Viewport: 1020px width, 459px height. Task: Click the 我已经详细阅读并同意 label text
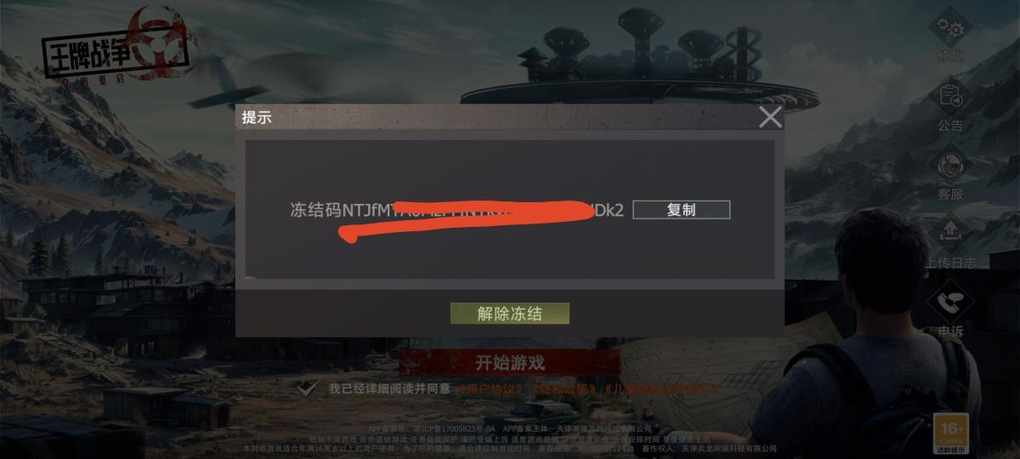tap(389, 389)
